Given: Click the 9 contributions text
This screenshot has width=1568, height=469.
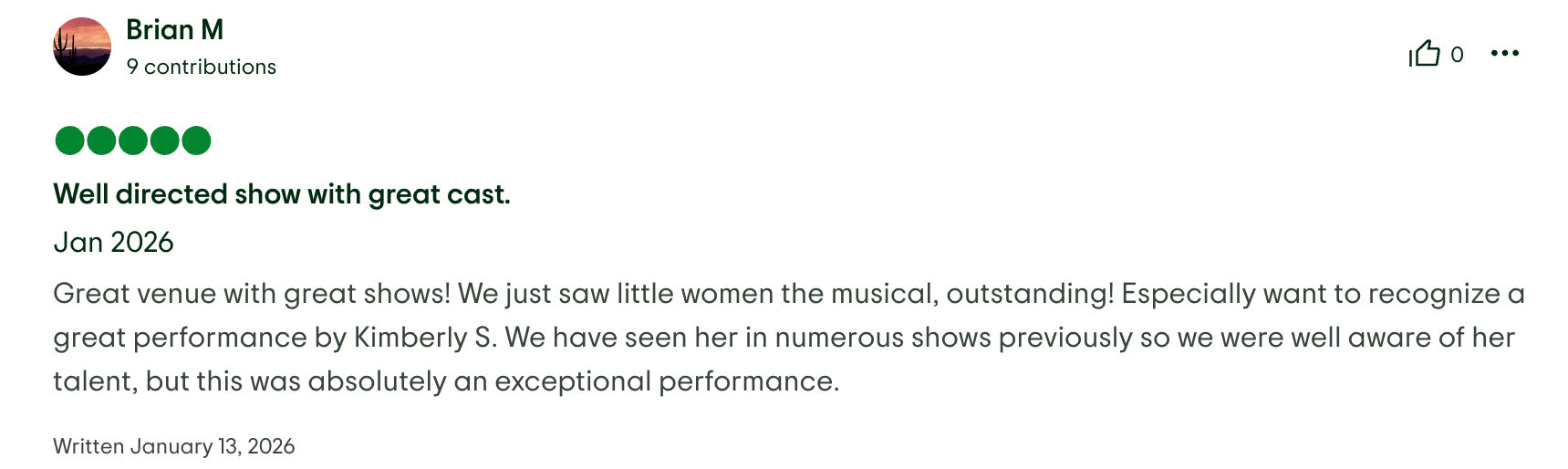Looking at the screenshot, I should pos(201,67).
